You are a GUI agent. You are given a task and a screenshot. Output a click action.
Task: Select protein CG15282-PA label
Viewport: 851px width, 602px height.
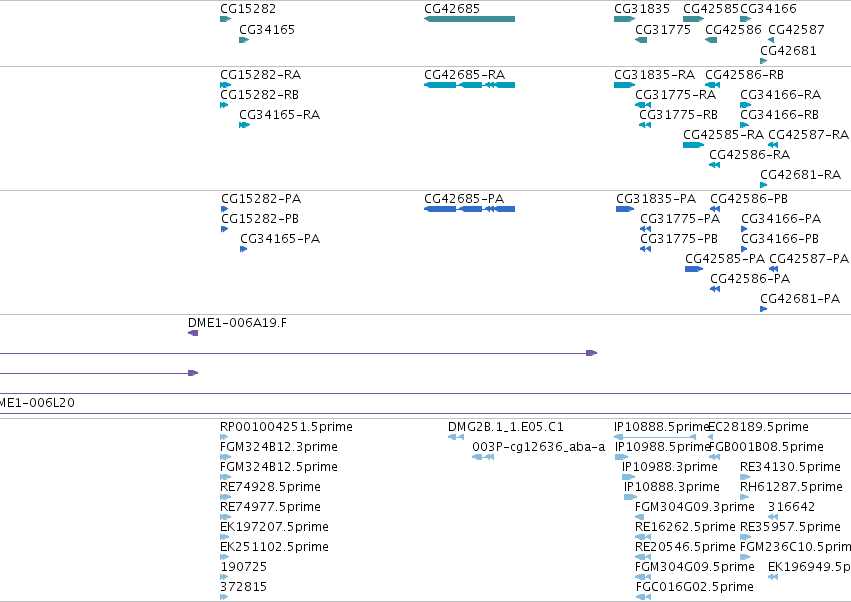point(261,199)
